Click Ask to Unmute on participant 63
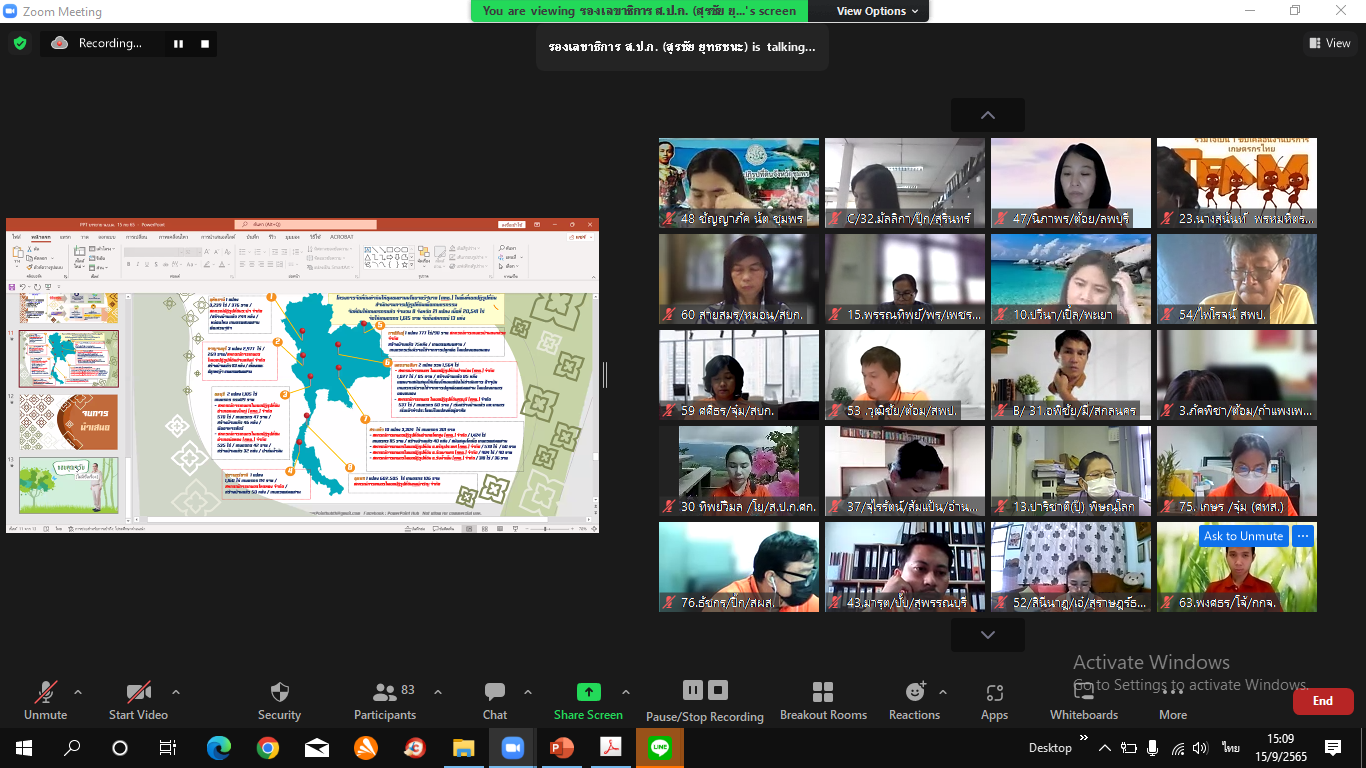1366x768 pixels. pos(1243,536)
